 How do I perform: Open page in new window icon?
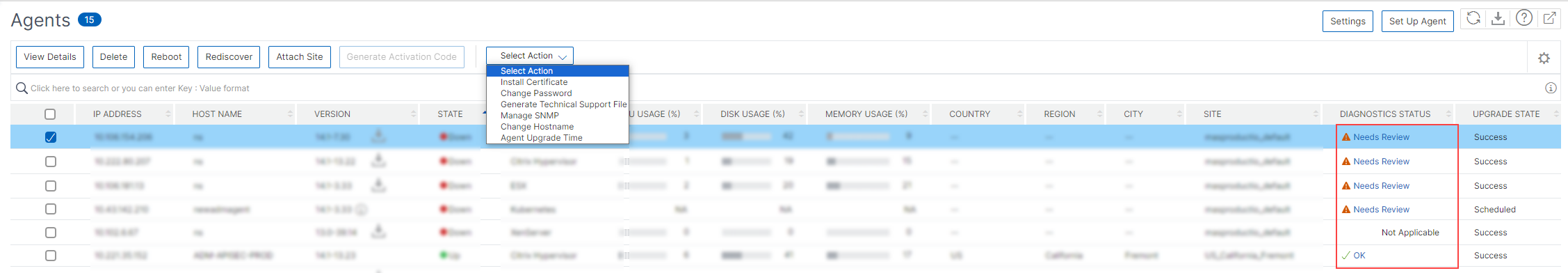pyautogui.click(x=1550, y=19)
